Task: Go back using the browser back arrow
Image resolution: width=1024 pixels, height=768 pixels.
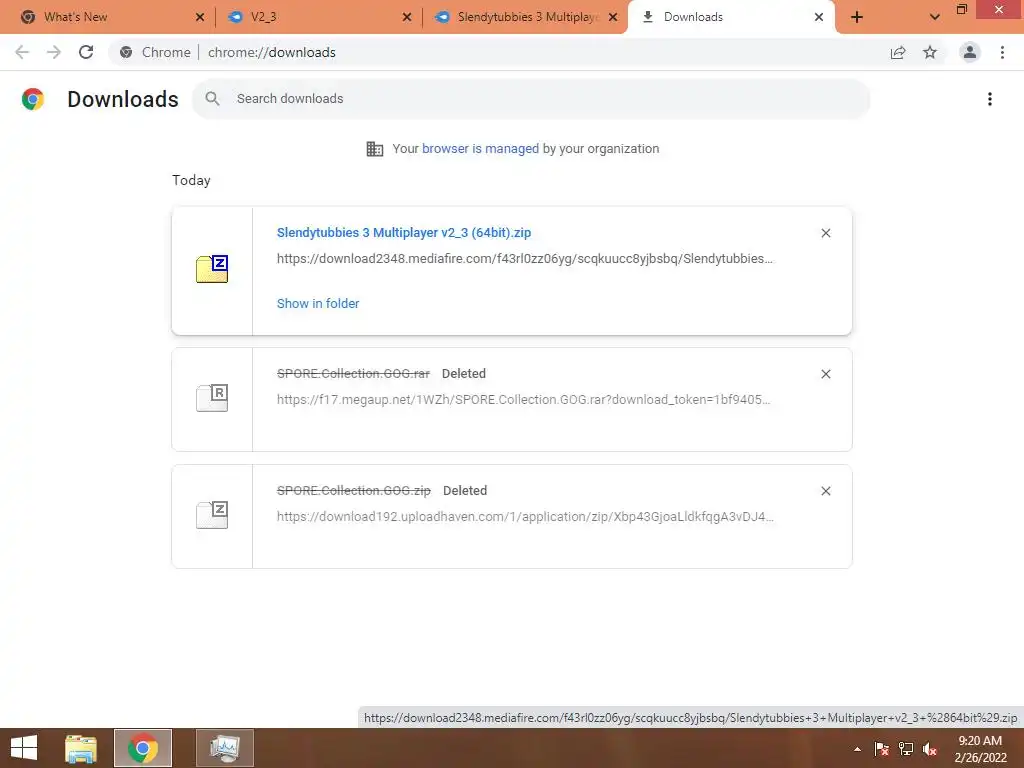Action: click(x=22, y=52)
